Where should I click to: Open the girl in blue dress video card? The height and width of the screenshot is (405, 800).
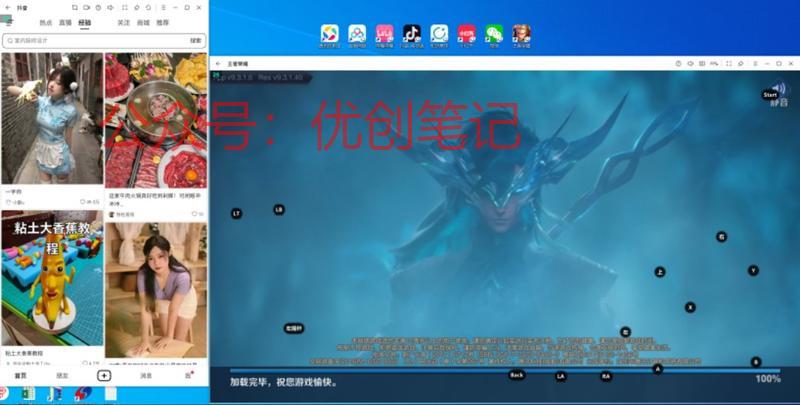tap(52, 118)
